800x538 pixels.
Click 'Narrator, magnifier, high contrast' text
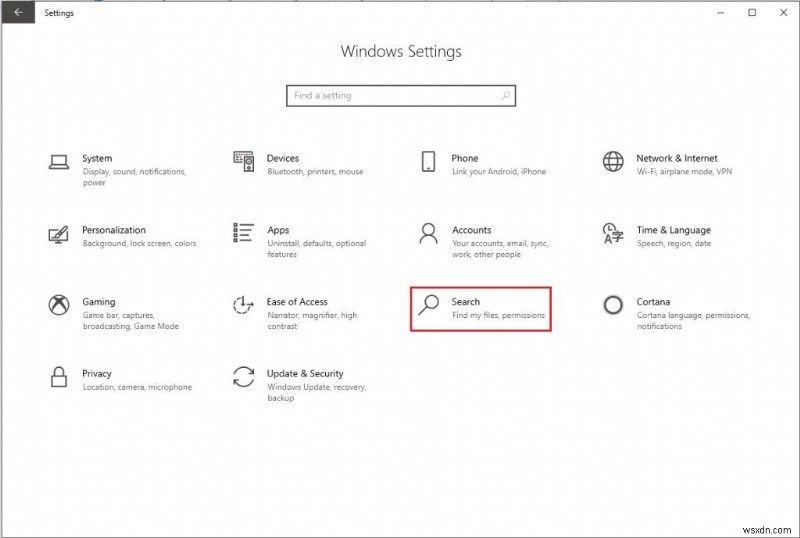pyautogui.click(x=312, y=321)
